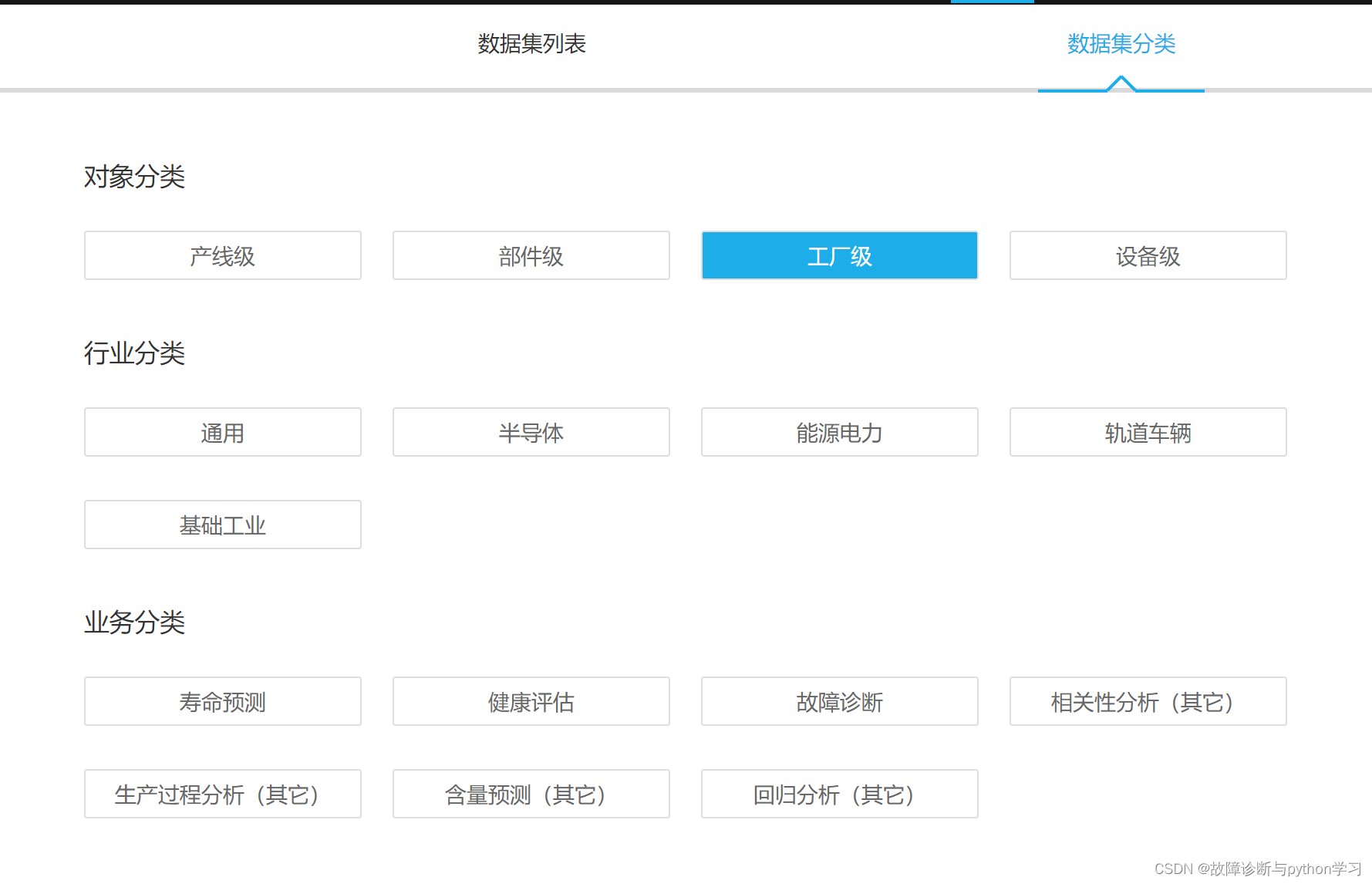Click the 含量预测（其它） button
Viewport: 1372px width, 884px height.
[x=531, y=794]
